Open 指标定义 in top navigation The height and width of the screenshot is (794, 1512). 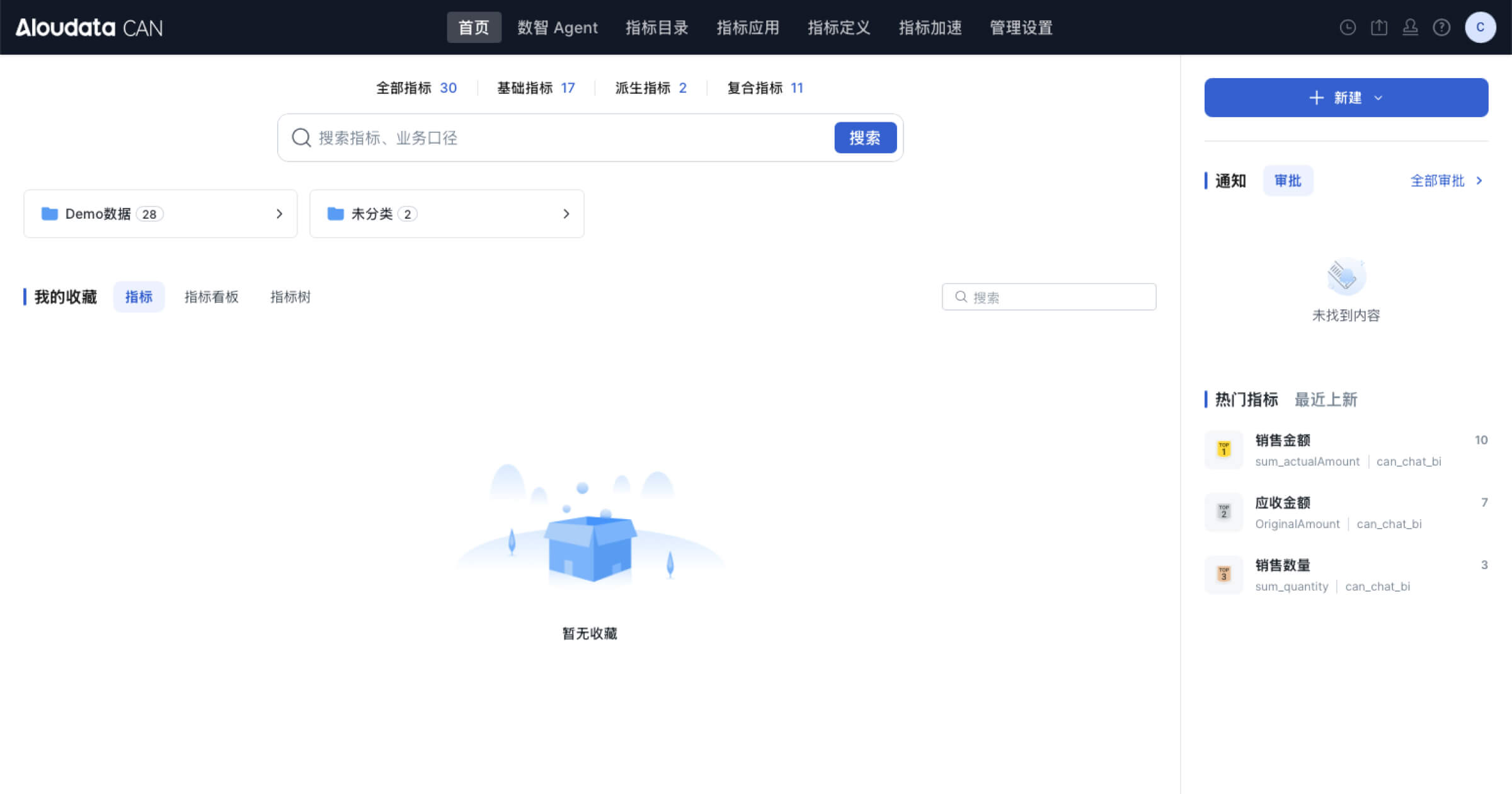click(x=839, y=27)
